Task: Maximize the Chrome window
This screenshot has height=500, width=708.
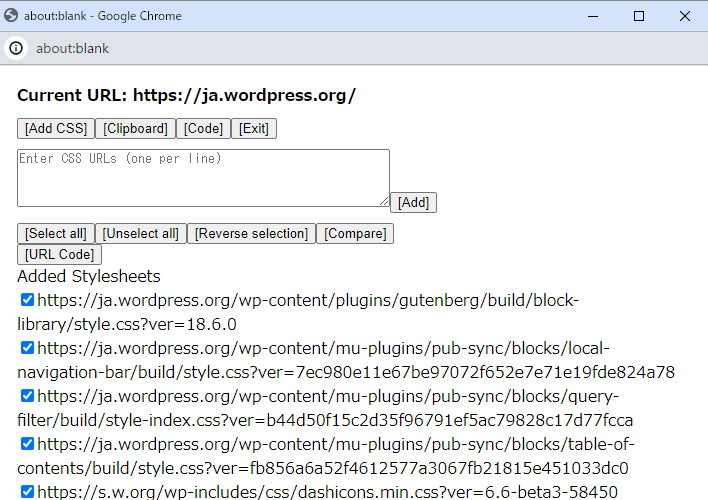Action: click(638, 16)
